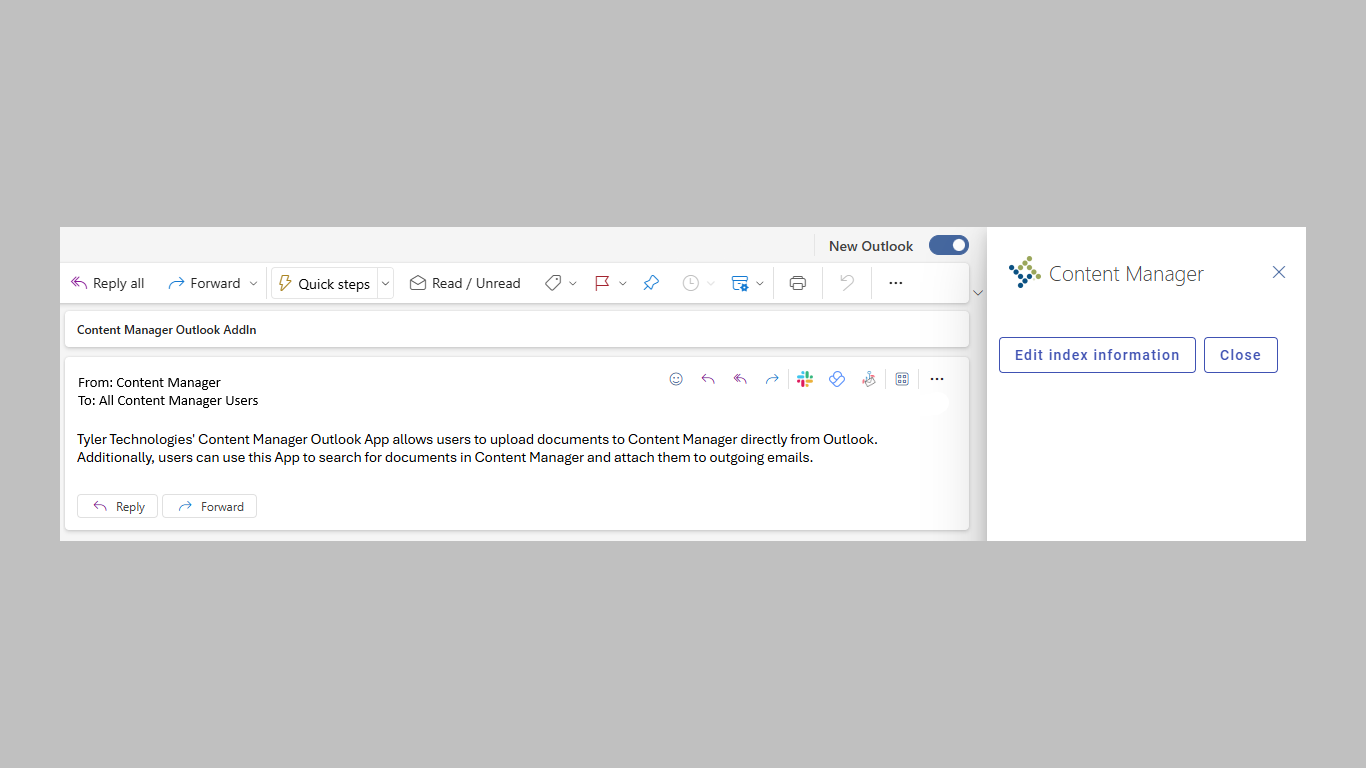Click the Categorize tag icon

point(552,283)
